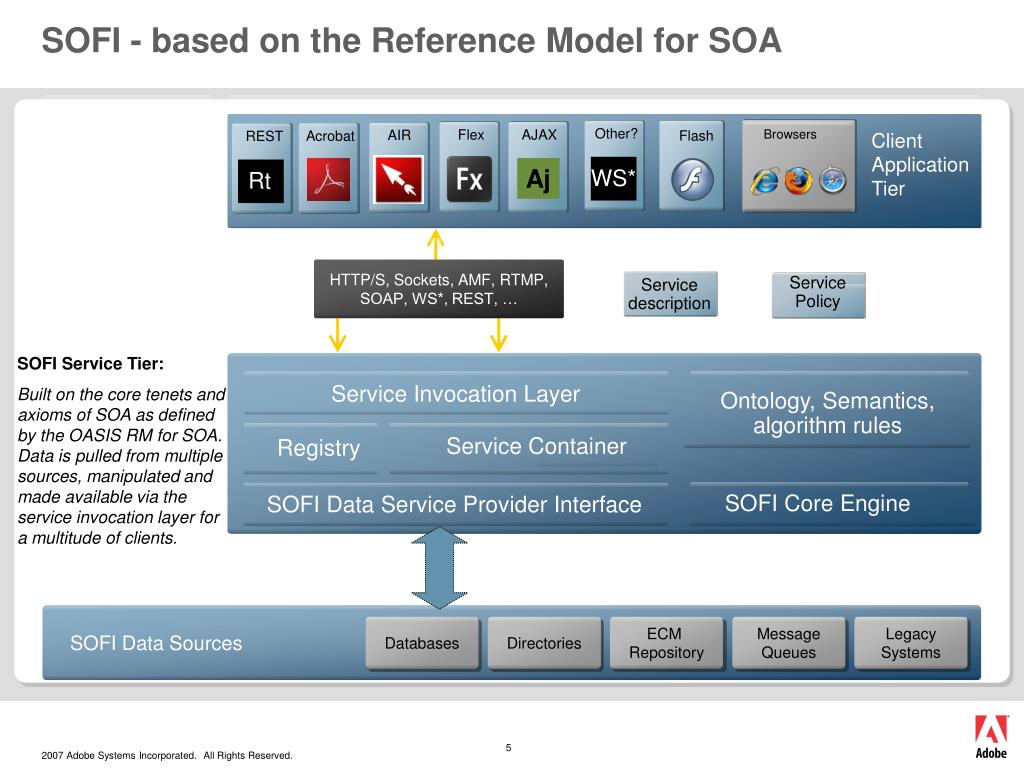Click the Flex Fx icon
The image size is (1024, 768).
pyautogui.click(x=469, y=178)
